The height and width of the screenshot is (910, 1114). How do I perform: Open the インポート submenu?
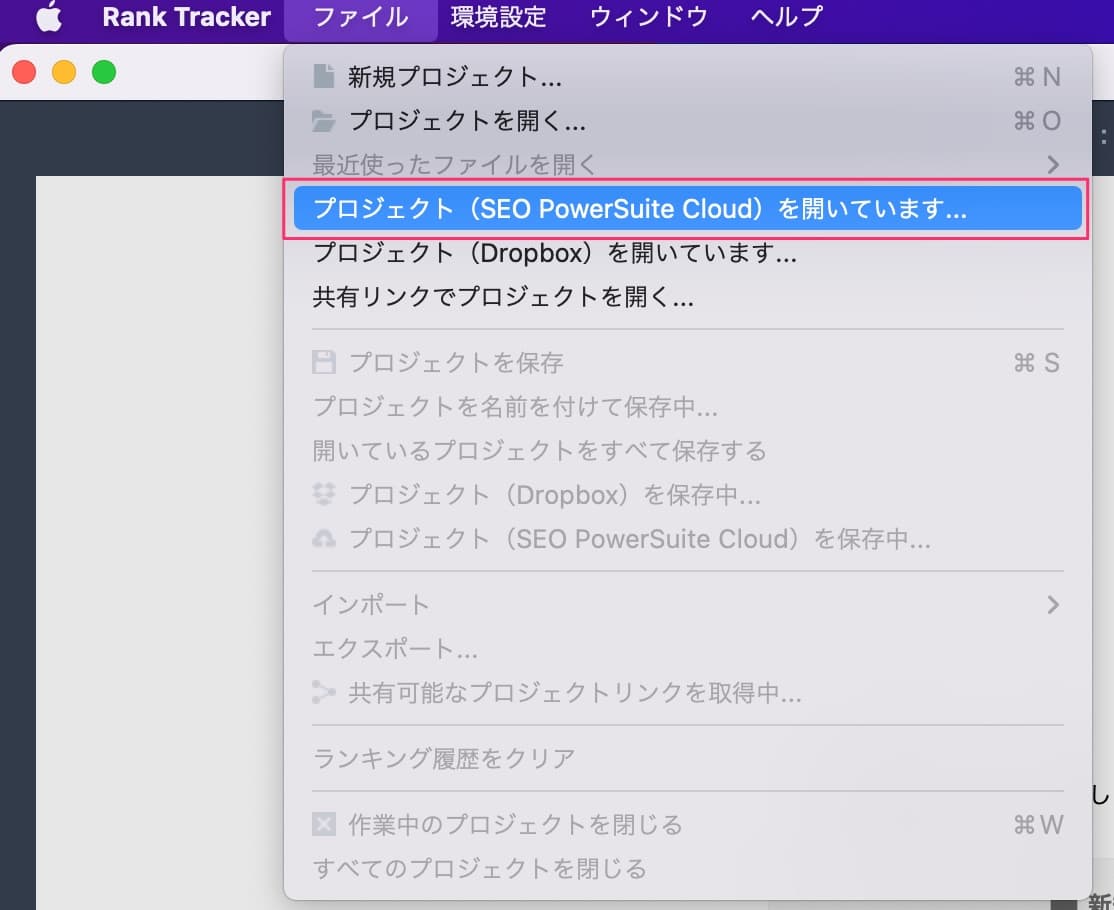click(687, 605)
